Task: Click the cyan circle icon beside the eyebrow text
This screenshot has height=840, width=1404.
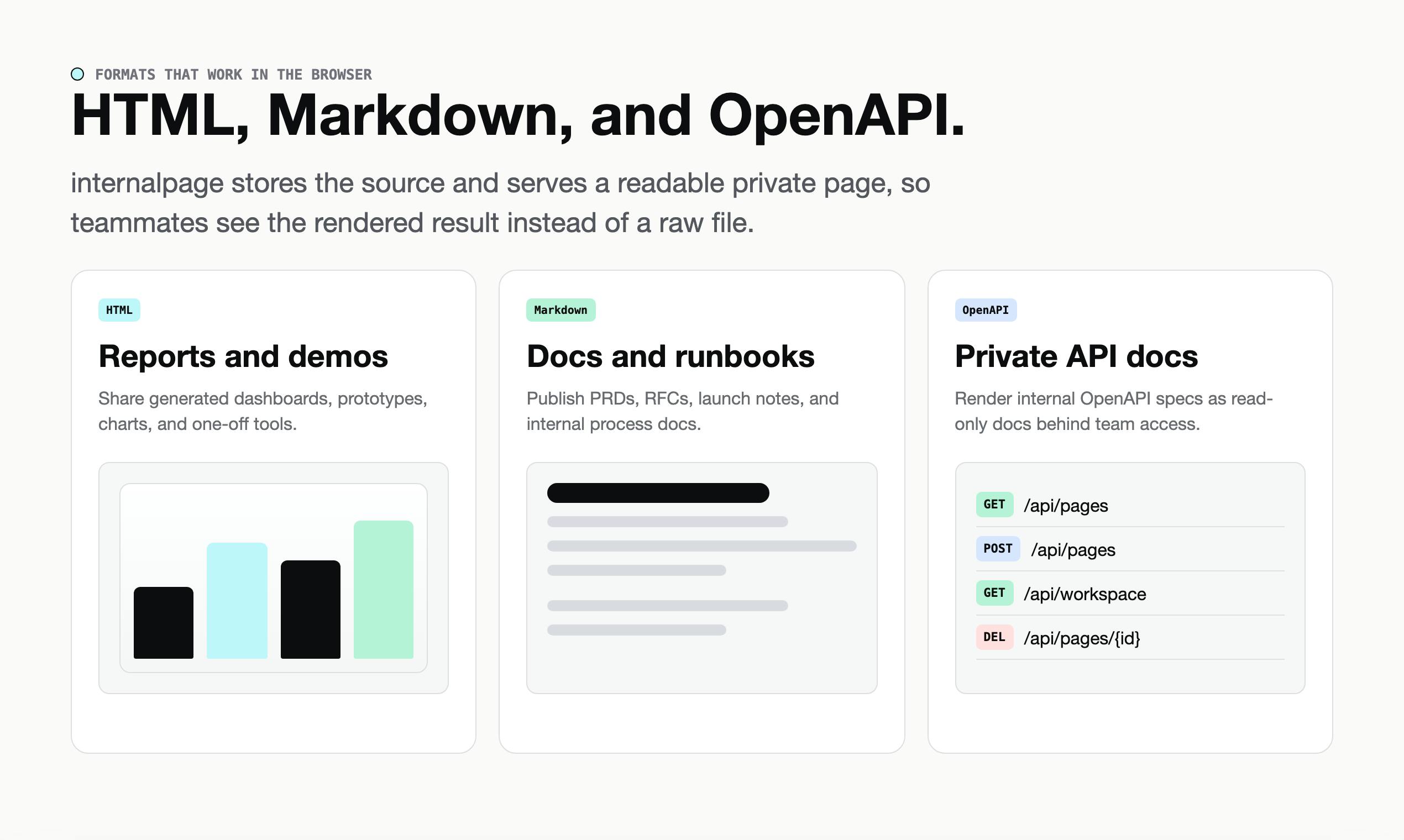Action: pos(77,74)
